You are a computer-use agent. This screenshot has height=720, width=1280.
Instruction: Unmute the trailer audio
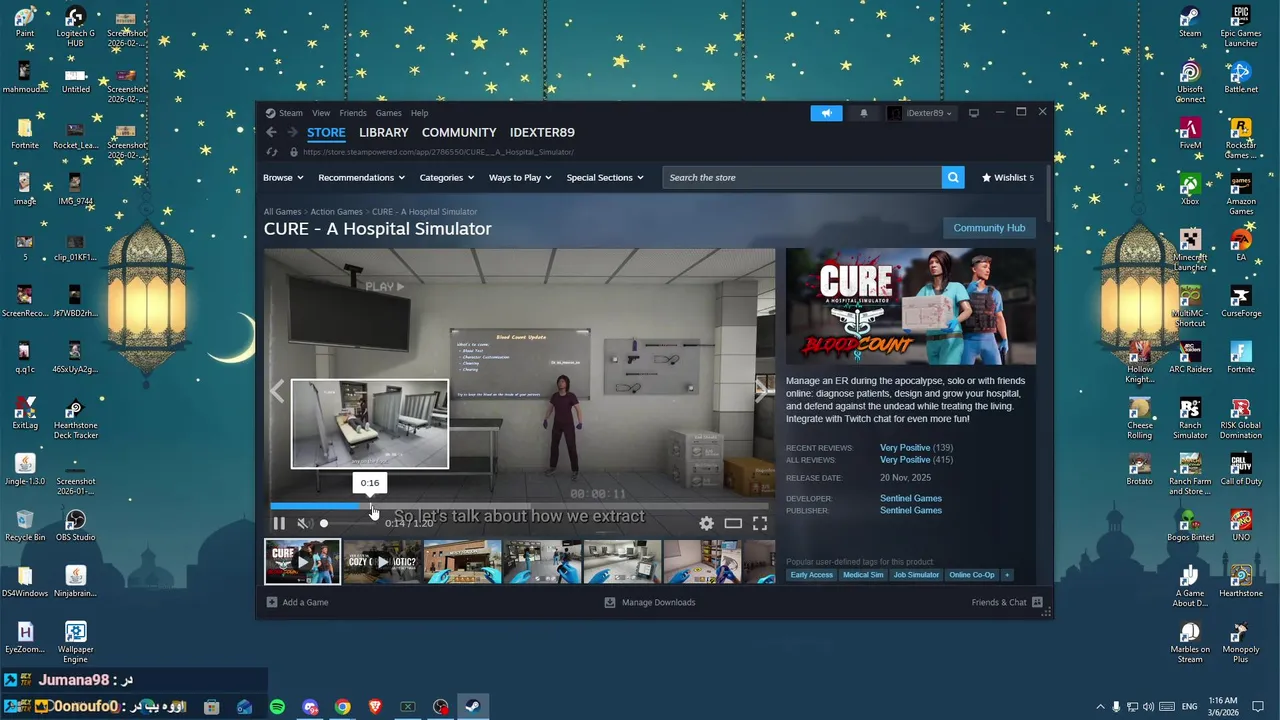[304, 523]
